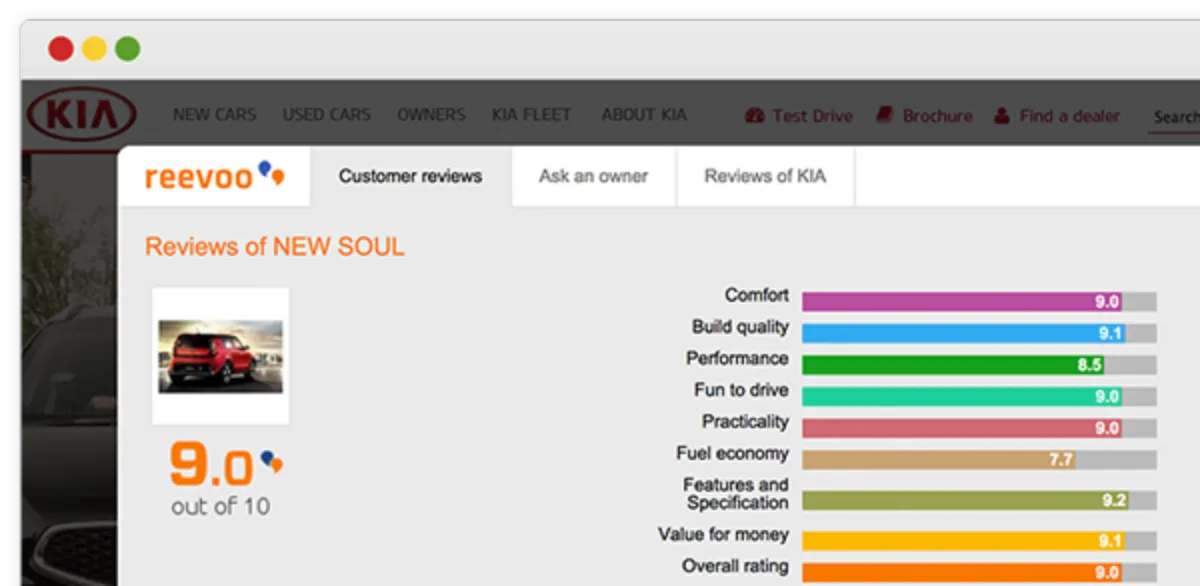The image size is (1200, 586).
Task: Click the green maximize window button
Action: tap(127, 48)
